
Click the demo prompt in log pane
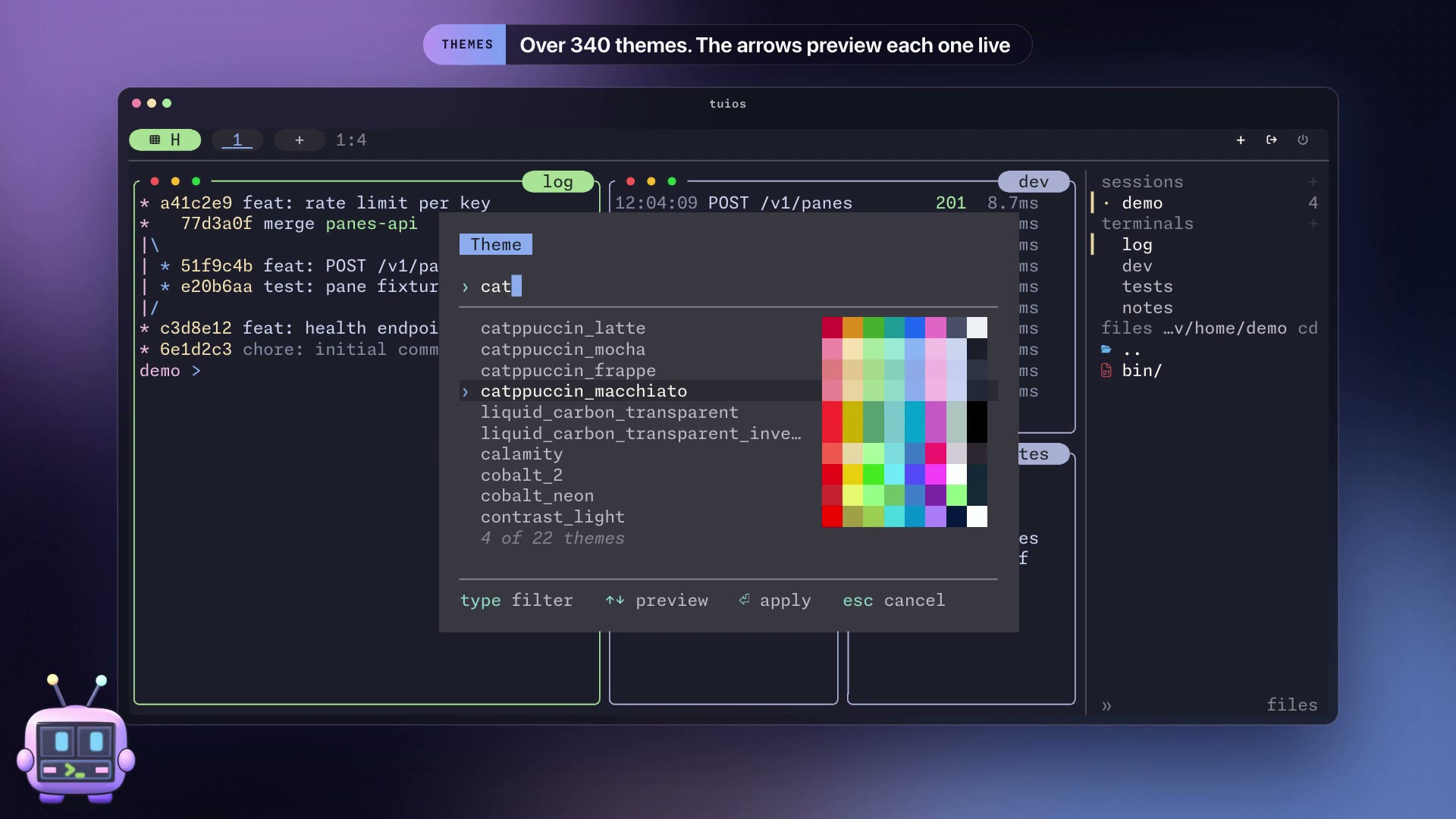point(170,371)
